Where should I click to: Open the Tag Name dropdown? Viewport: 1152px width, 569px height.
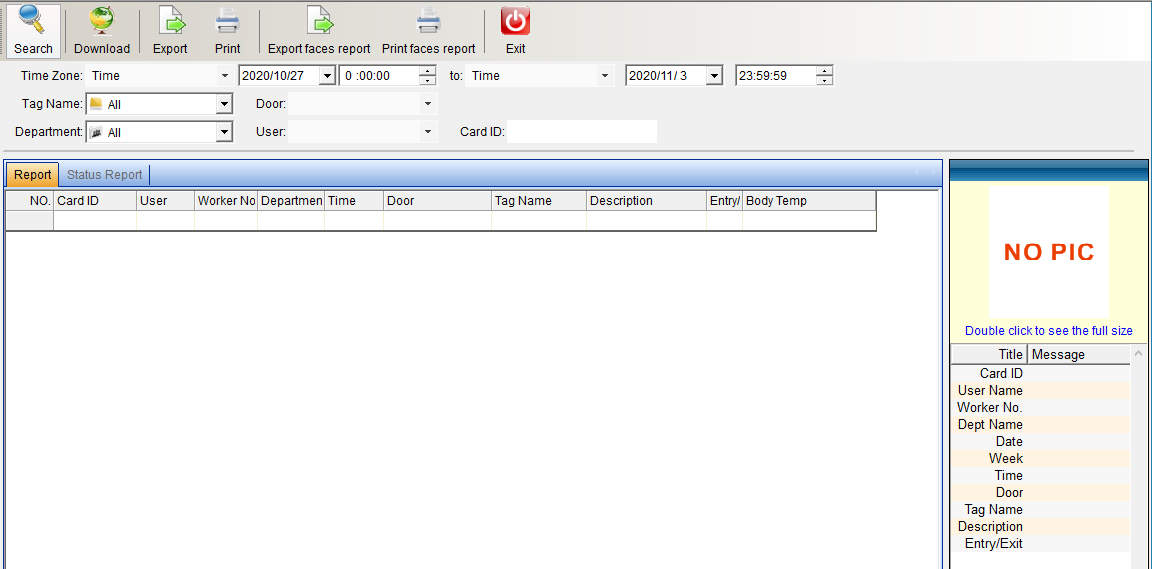click(x=224, y=104)
